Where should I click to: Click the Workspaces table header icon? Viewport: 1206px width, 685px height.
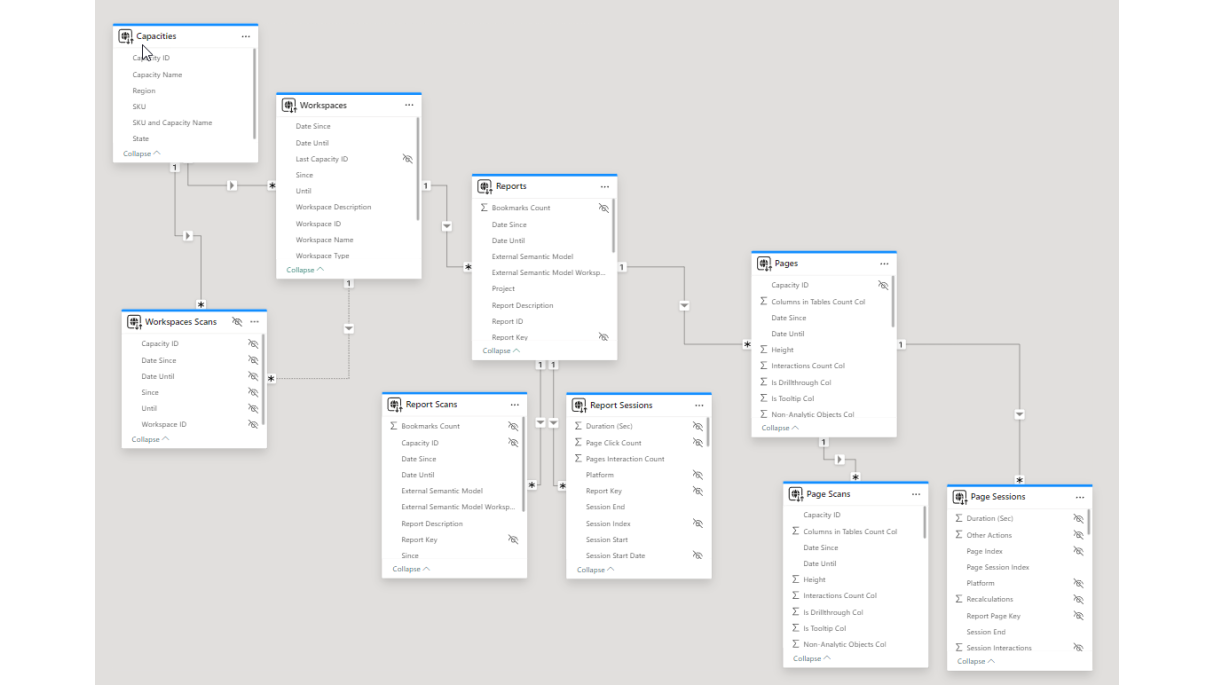[288, 105]
